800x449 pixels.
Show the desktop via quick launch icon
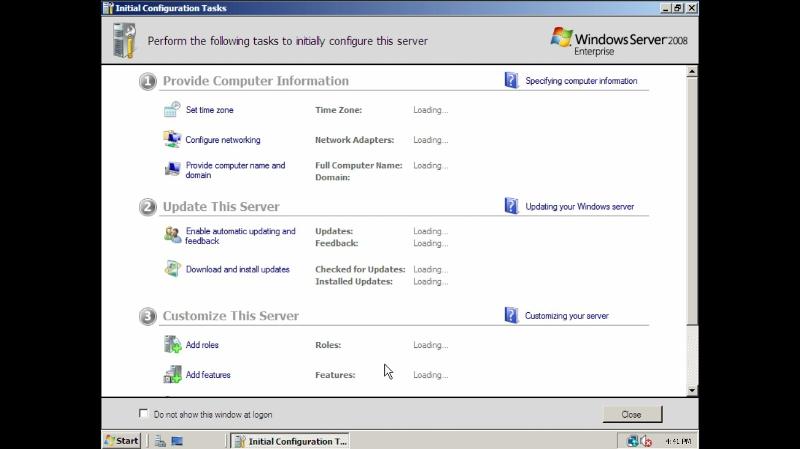click(x=177, y=441)
